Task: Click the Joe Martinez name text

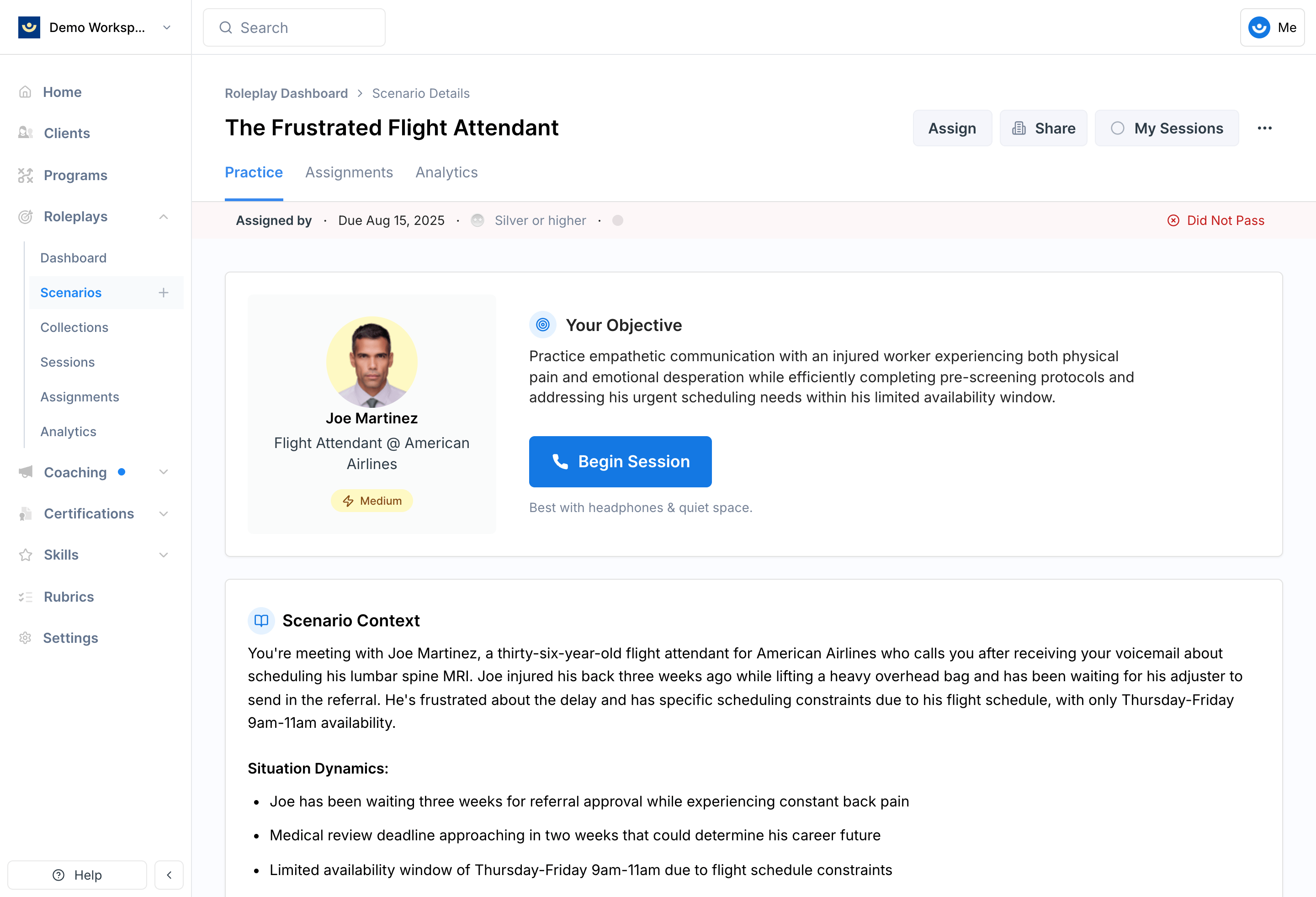Action: 371,418
